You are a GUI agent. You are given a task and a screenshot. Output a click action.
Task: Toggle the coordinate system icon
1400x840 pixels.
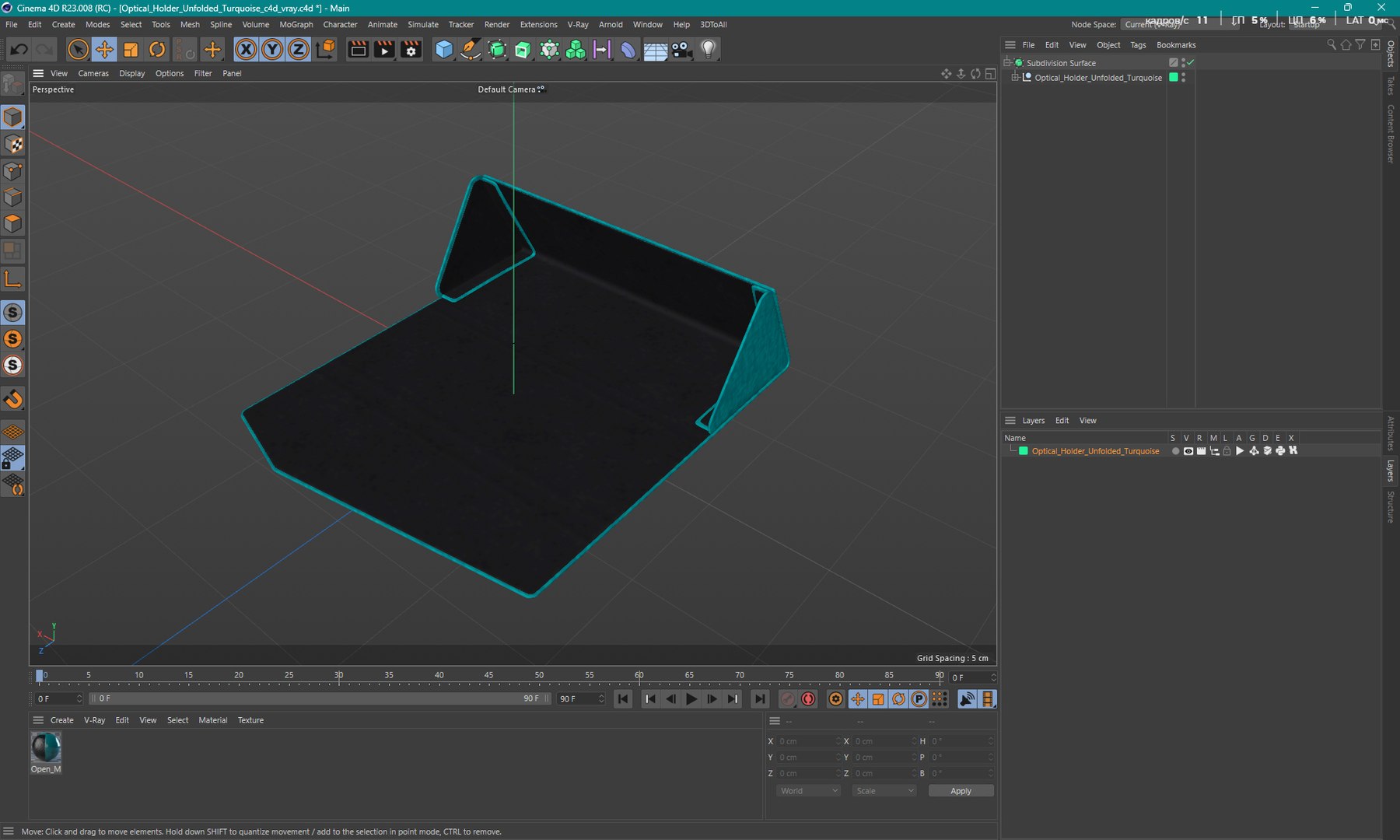point(326,50)
